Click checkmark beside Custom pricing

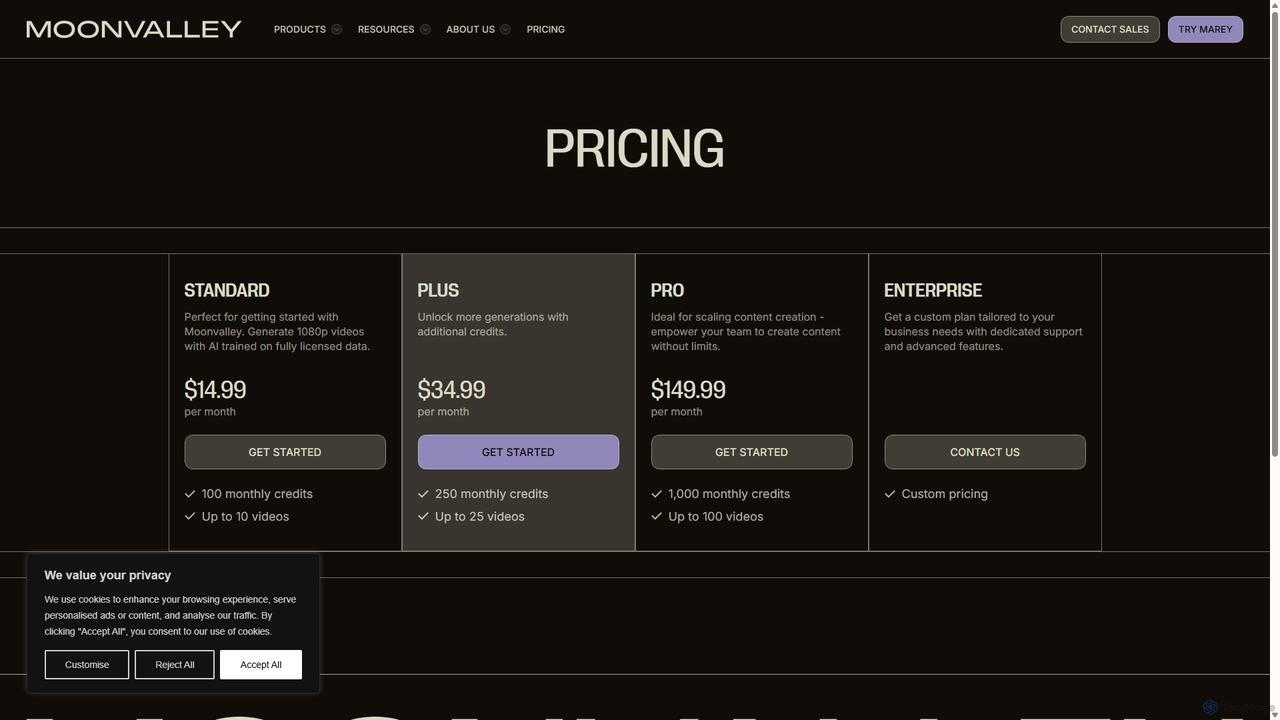click(890, 494)
